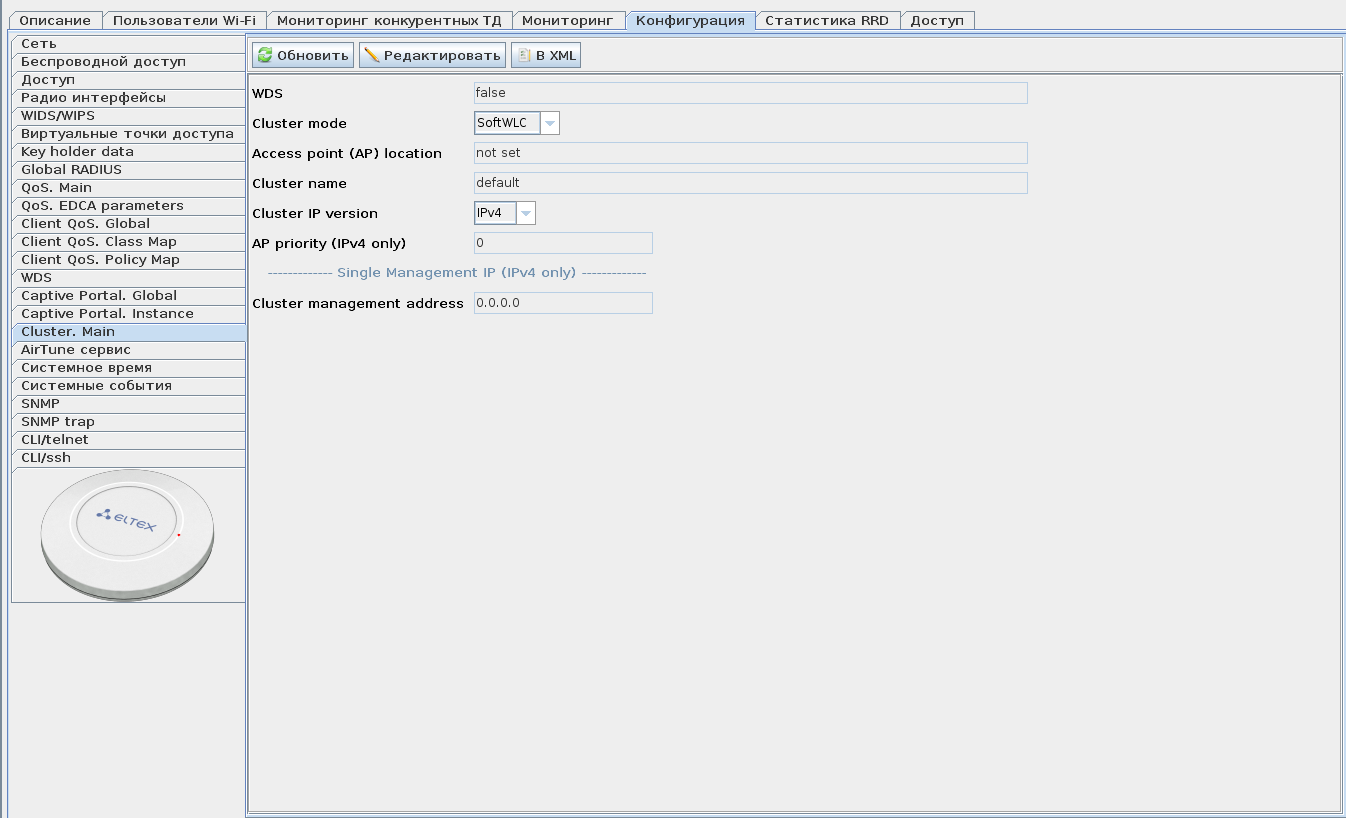Image resolution: width=1346 pixels, height=818 pixels.
Task: Click the AP priority field
Action: tap(563, 243)
